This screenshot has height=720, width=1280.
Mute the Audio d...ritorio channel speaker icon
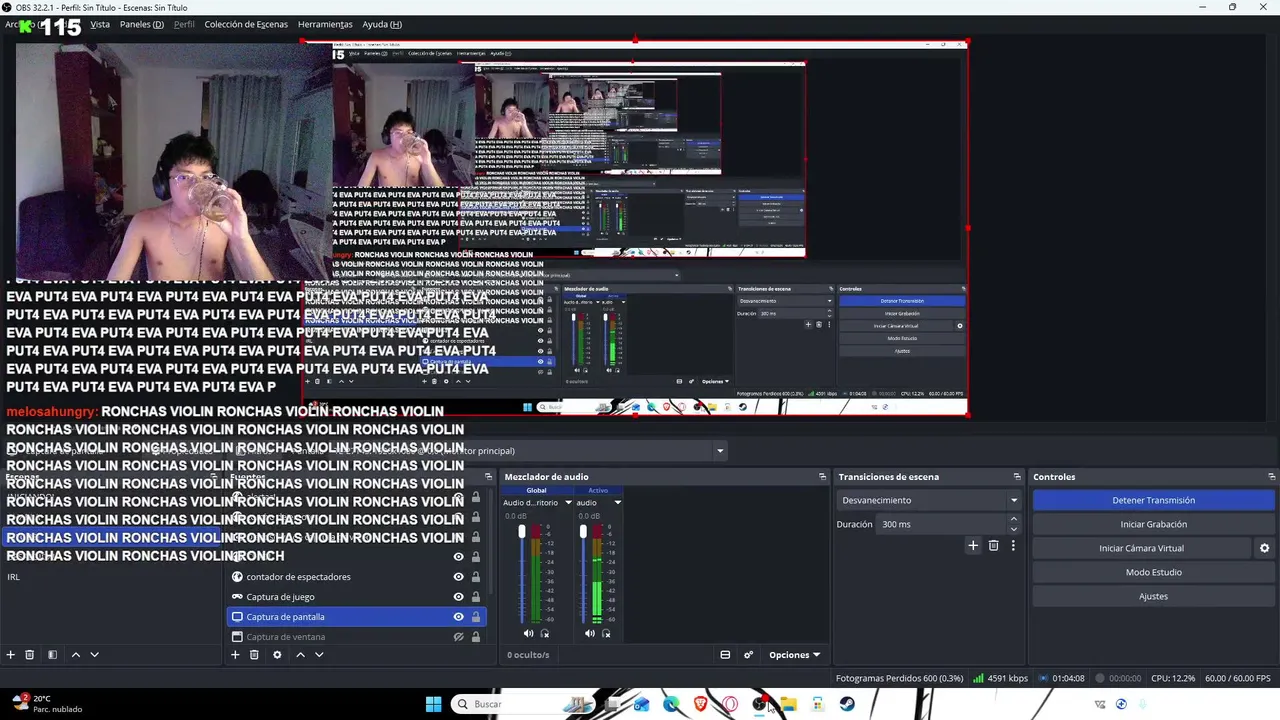(x=528, y=633)
